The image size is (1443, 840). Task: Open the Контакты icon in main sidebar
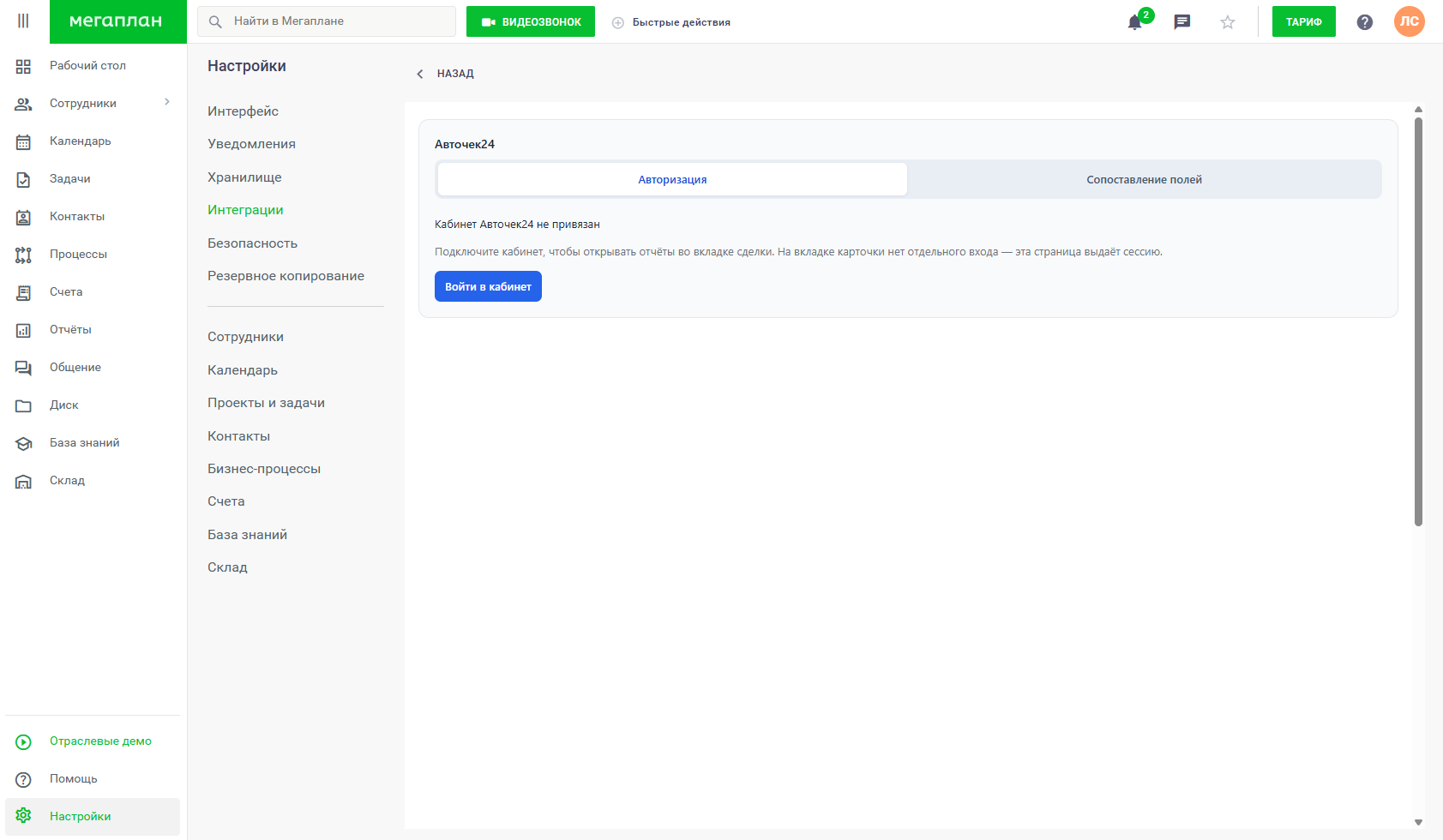pos(23,217)
